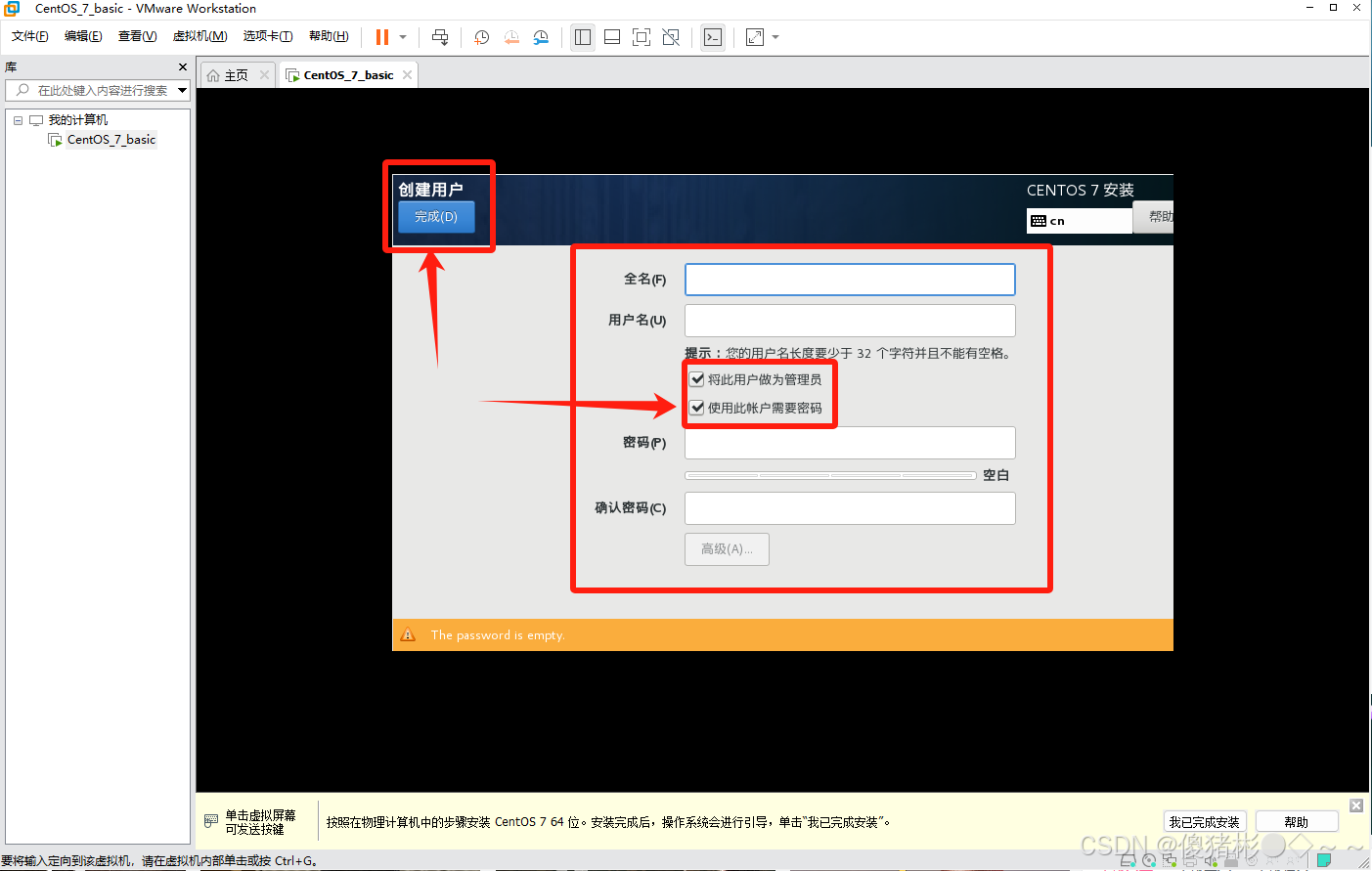Screen dimensions: 1372x871
Task: Switch to the 主页 tab
Action: (x=237, y=75)
